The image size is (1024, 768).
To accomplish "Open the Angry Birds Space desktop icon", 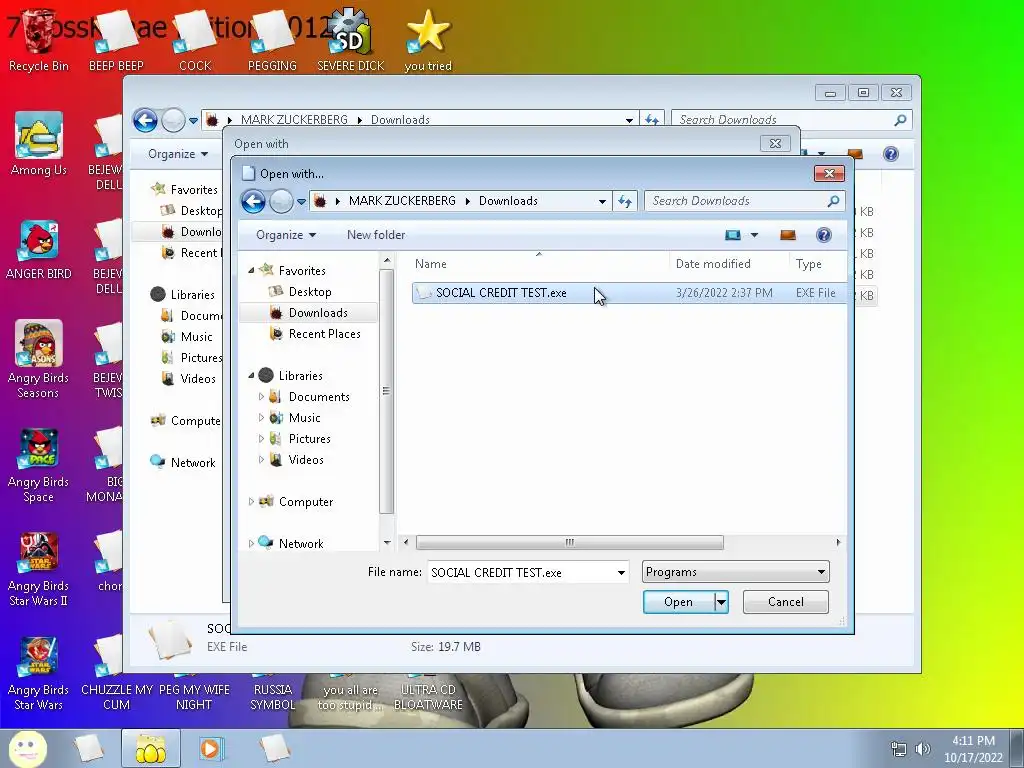I will (39, 464).
